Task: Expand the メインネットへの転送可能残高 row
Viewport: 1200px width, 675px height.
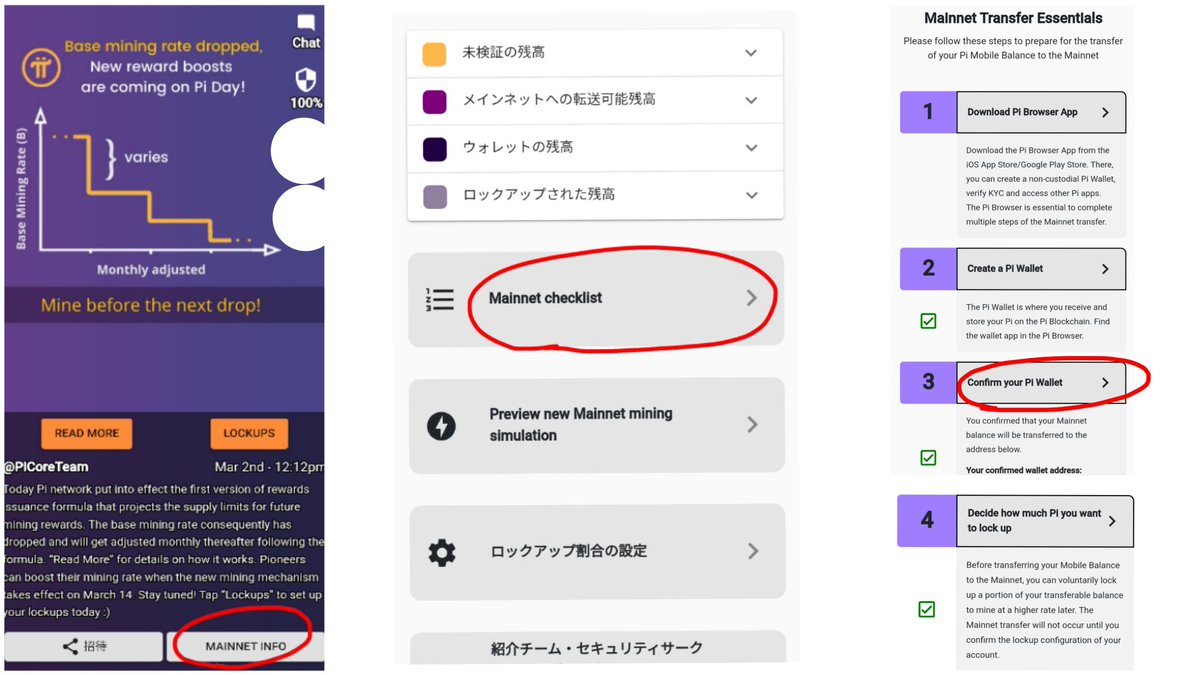Action: click(x=595, y=100)
